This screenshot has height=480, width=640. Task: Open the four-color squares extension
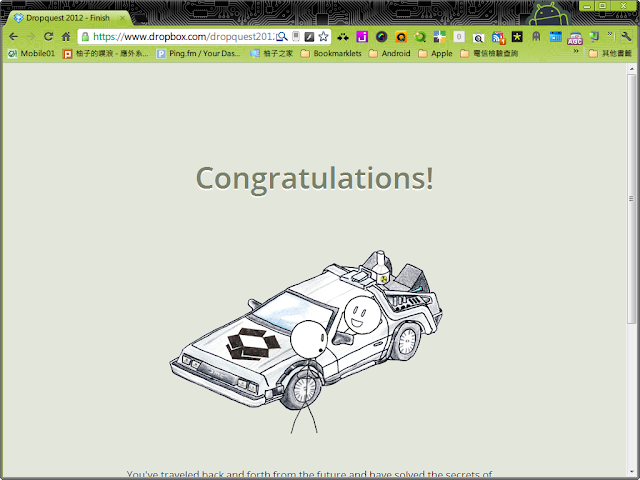coord(440,37)
